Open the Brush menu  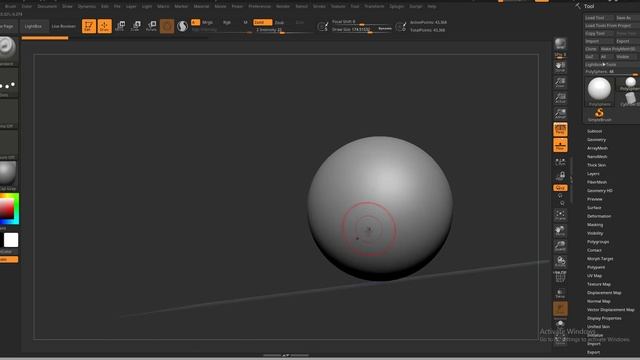[10, 6]
